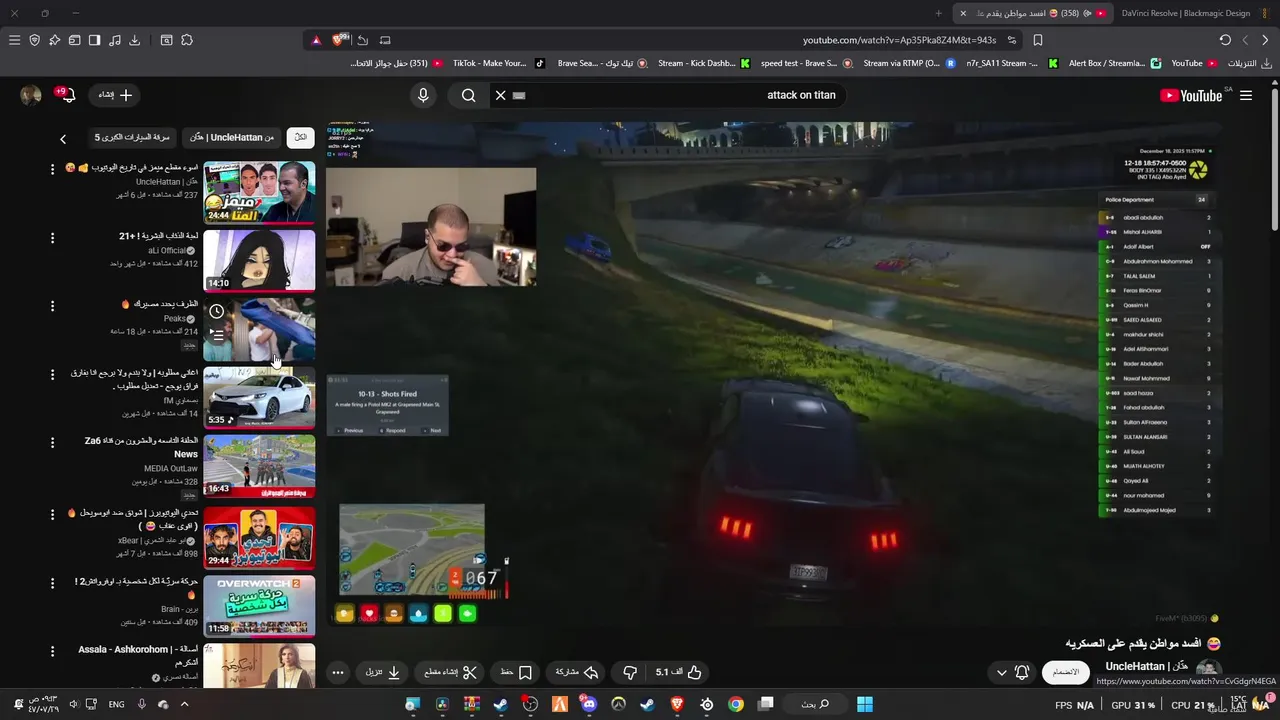Open the Brave wallet card icon

coord(74,40)
